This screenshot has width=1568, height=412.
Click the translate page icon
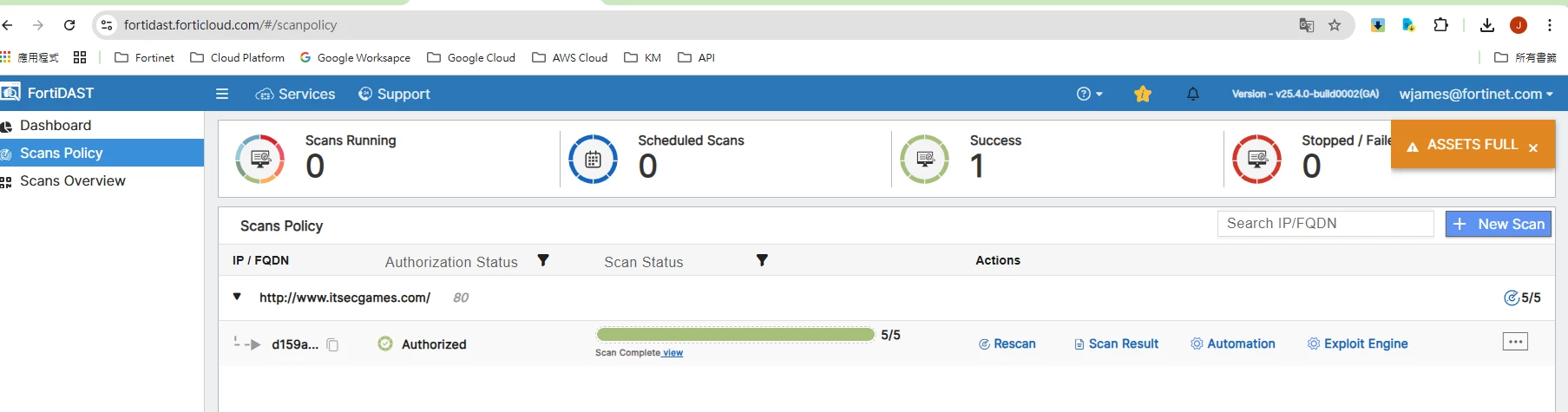[x=1306, y=25]
